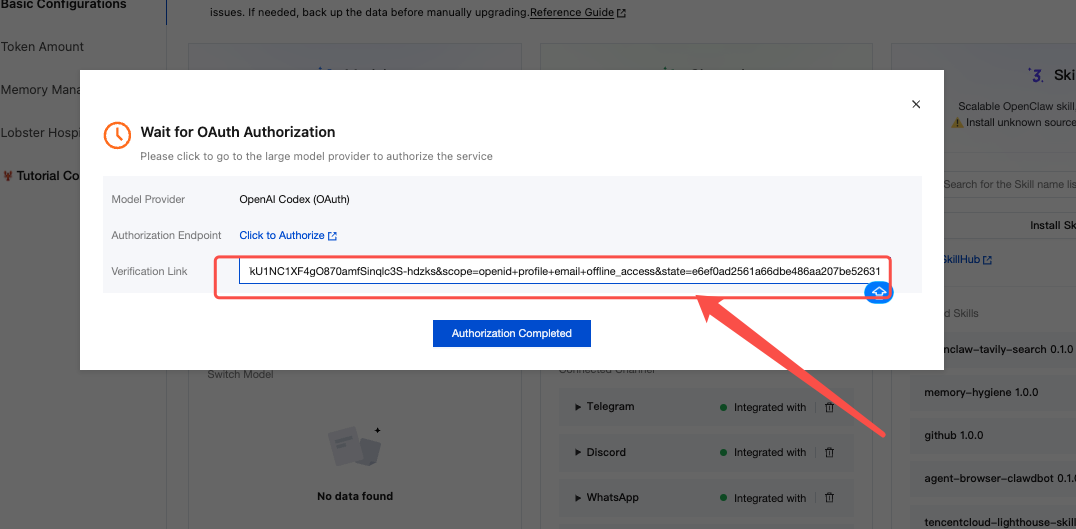The height and width of the screenshot is (529, 1076).
Task: Click the Skill name search field
Action: tap(1008, 184)
